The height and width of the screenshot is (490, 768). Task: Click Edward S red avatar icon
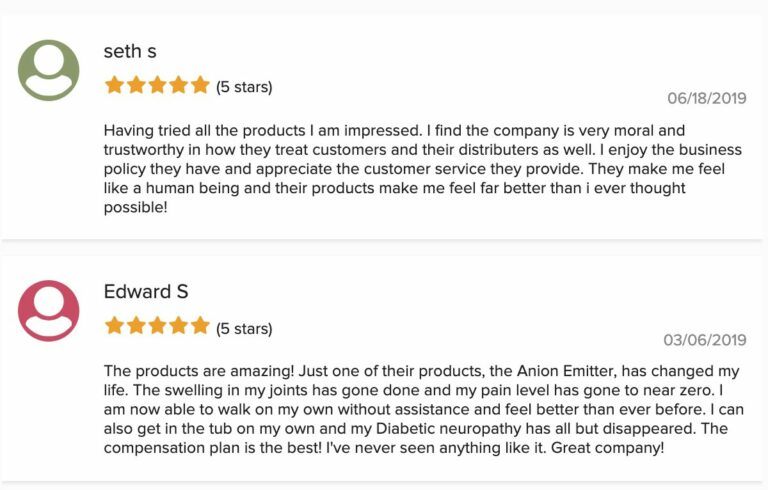pyautogui.click(x=48, y=311)
